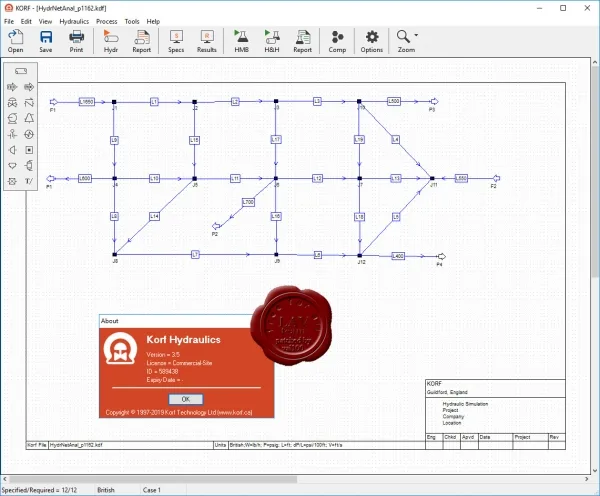This screenshot has height=496, width=600.
Task: Open the Options gear icon
Action: pos(372,41)
